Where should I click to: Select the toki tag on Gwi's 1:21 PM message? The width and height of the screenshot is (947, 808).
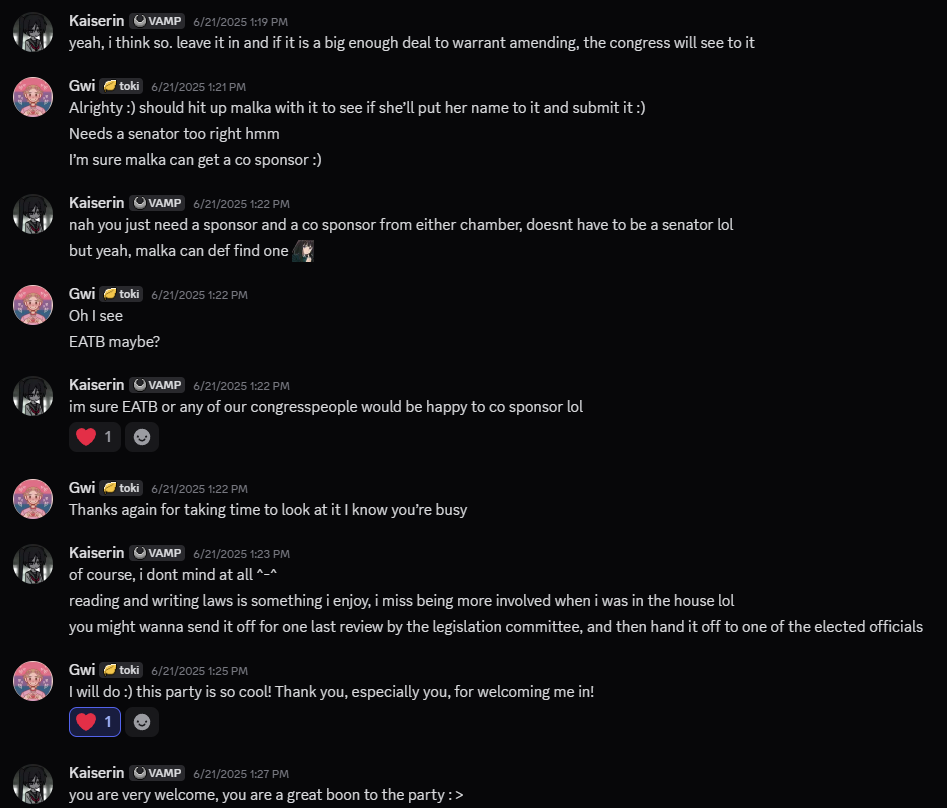click(122, 86)
